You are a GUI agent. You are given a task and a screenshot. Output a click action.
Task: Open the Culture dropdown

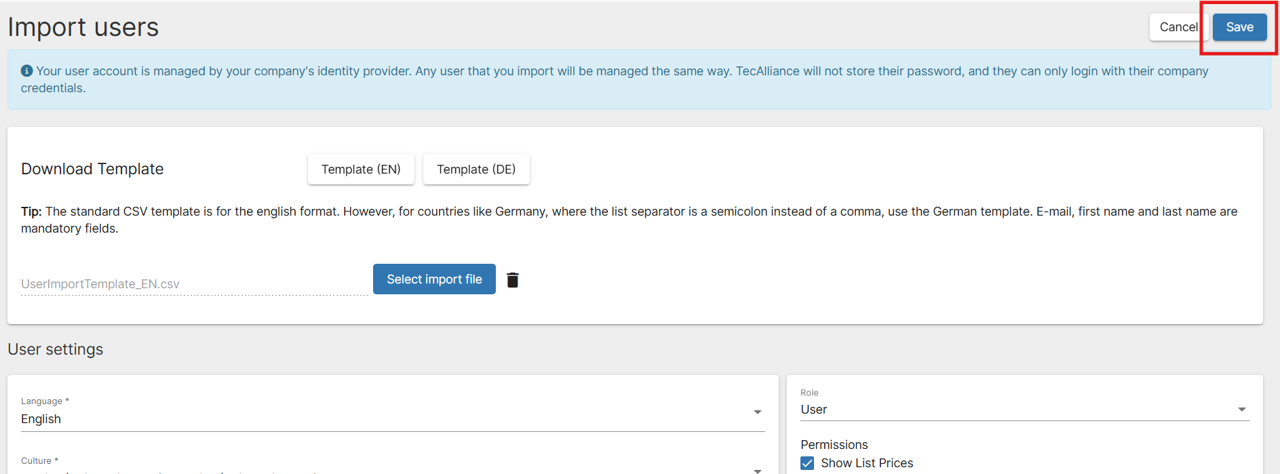pos(393,465)
